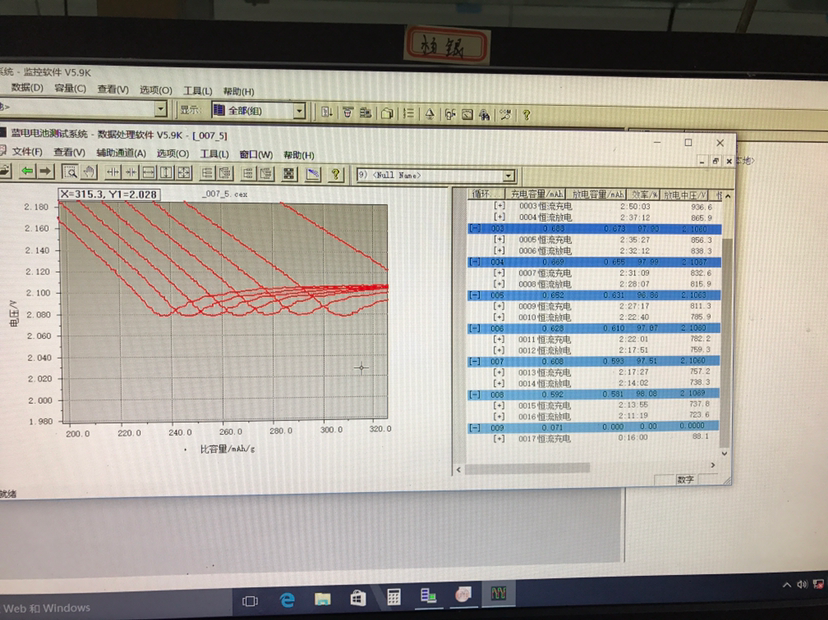Click the green waveform app on taskbar

pos(498,594)
